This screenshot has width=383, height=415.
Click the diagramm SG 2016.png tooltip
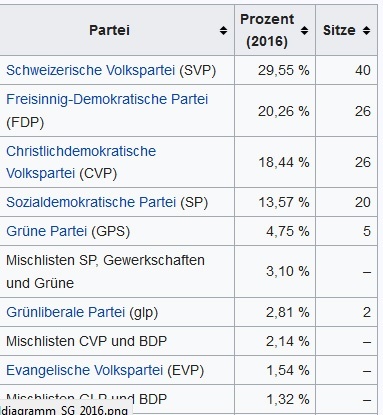[x=65, y=410]
